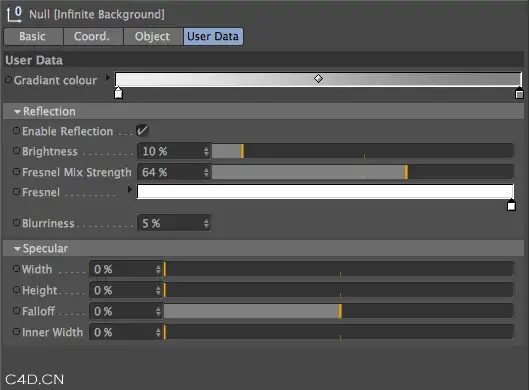Toggle the Specular Height keyframe dot

16,289
